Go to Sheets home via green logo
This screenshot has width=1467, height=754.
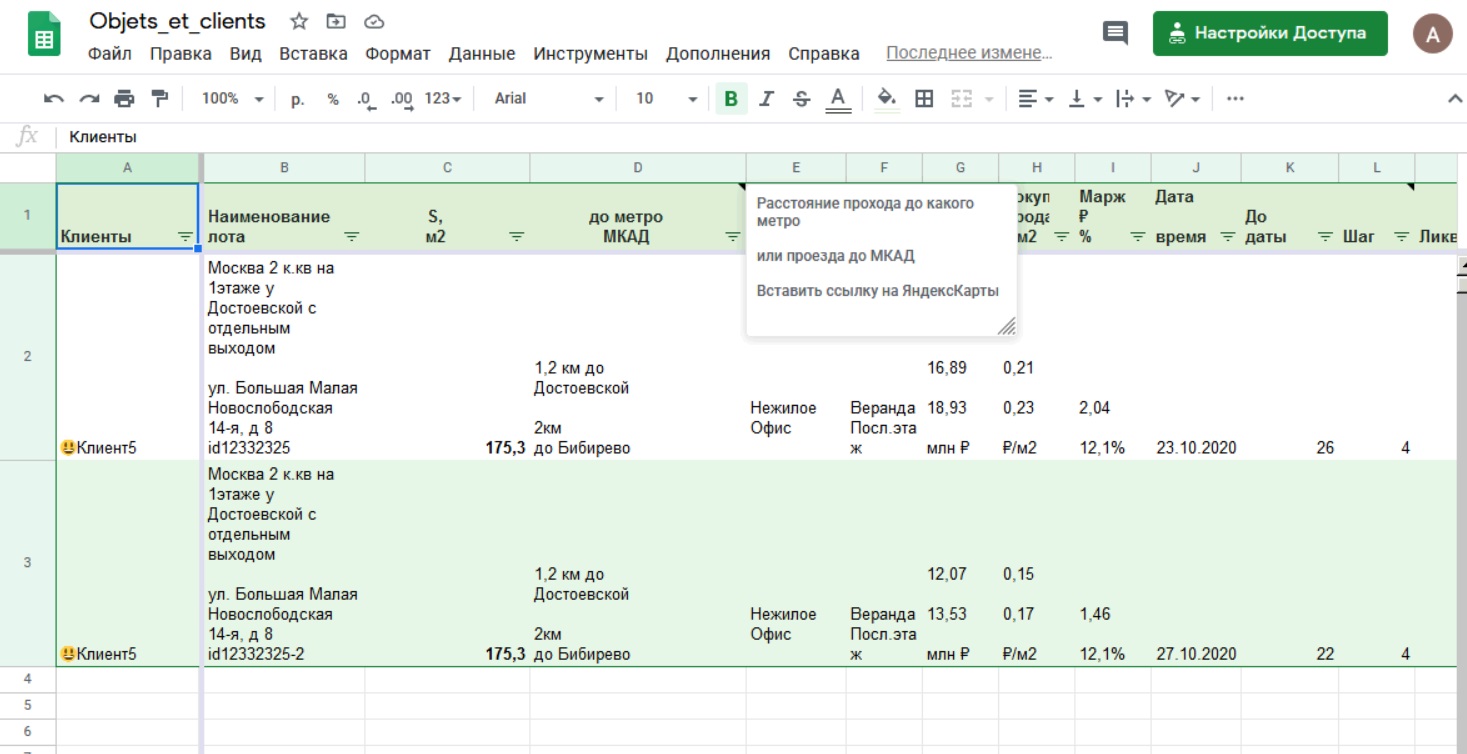[x=44, y=35]
